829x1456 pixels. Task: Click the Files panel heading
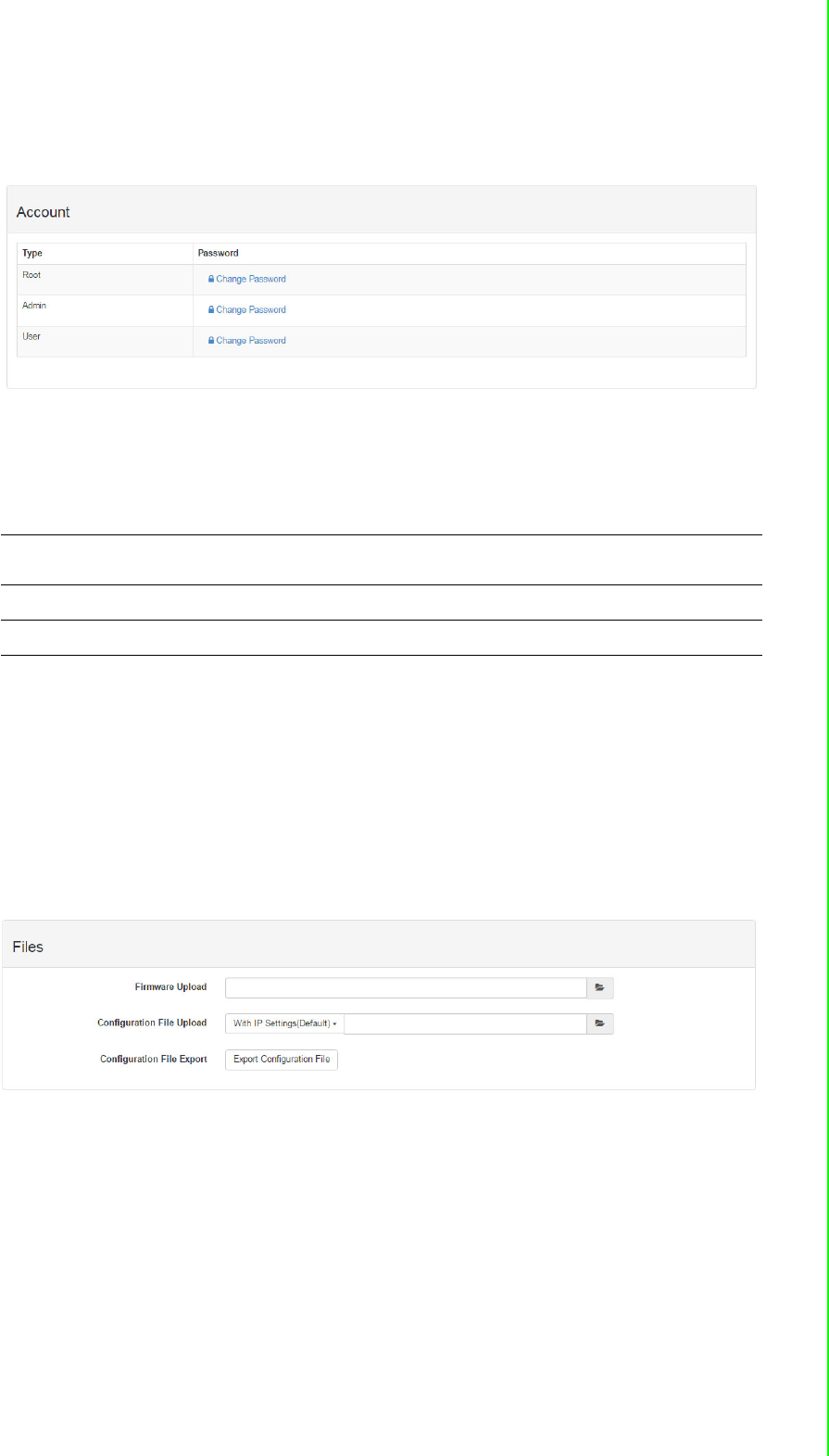click(28, 947)
